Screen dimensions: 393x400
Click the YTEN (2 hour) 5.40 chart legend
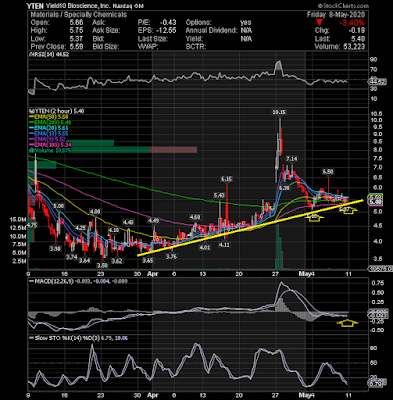pyautogui.click(x=55, y=111)
